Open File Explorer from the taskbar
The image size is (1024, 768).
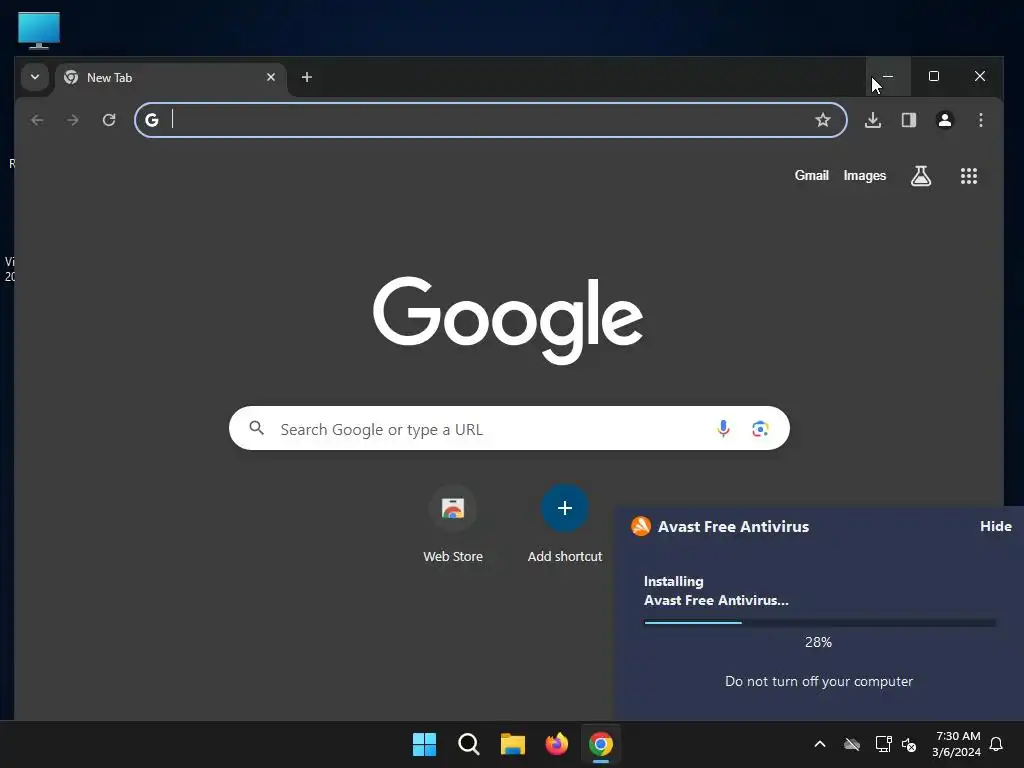click(x=513, y=744)
